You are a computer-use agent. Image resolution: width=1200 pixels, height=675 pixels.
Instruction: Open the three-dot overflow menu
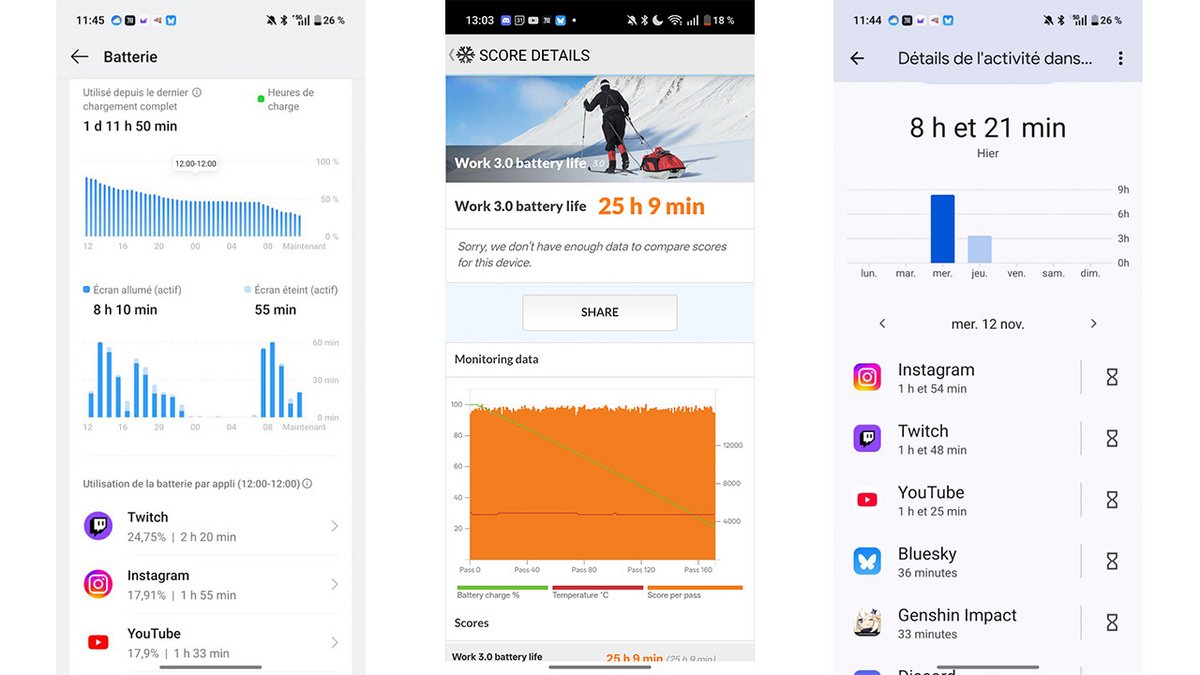(1120, 59)
